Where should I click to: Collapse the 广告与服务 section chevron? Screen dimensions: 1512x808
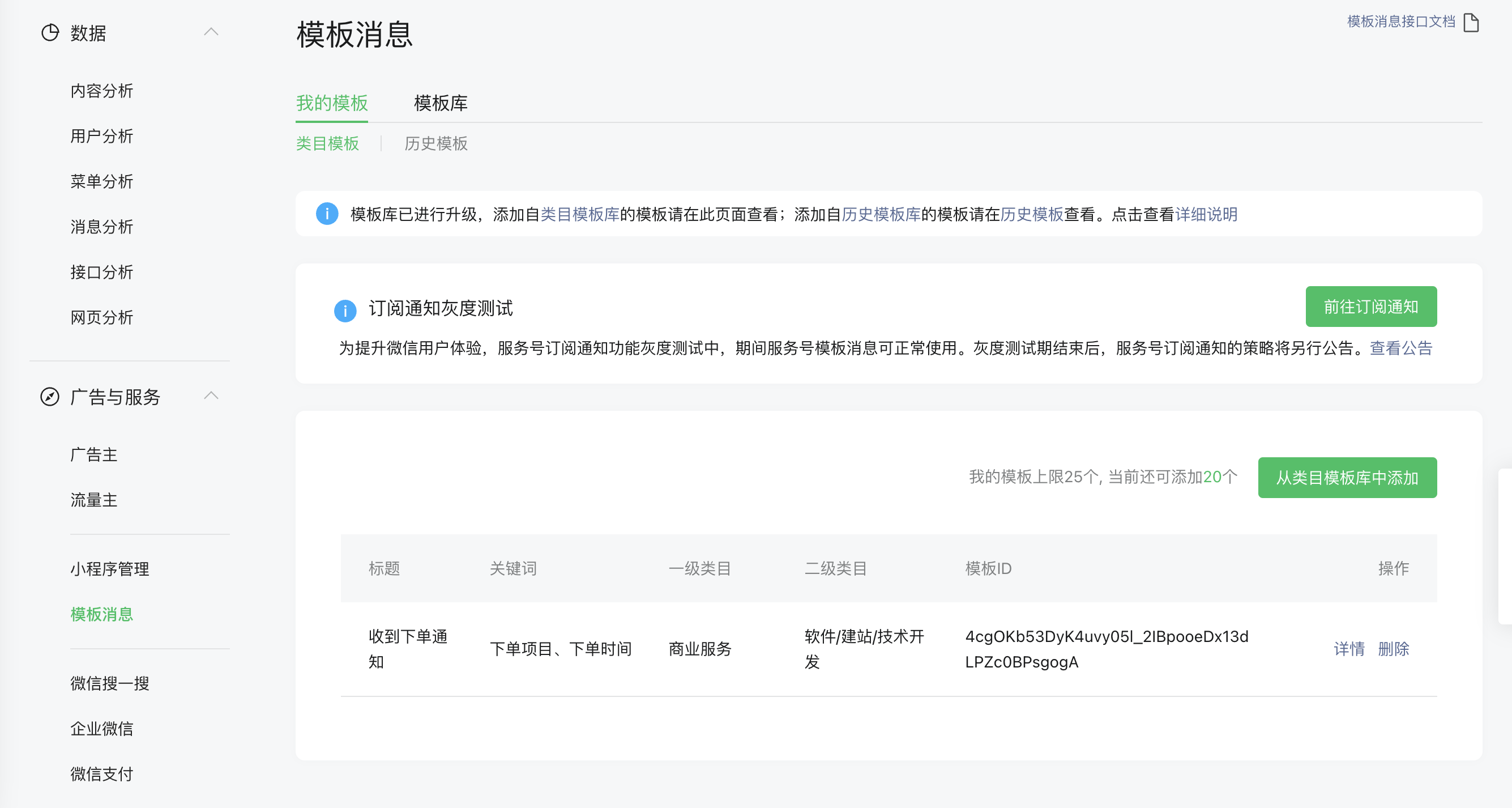(211, 396)
